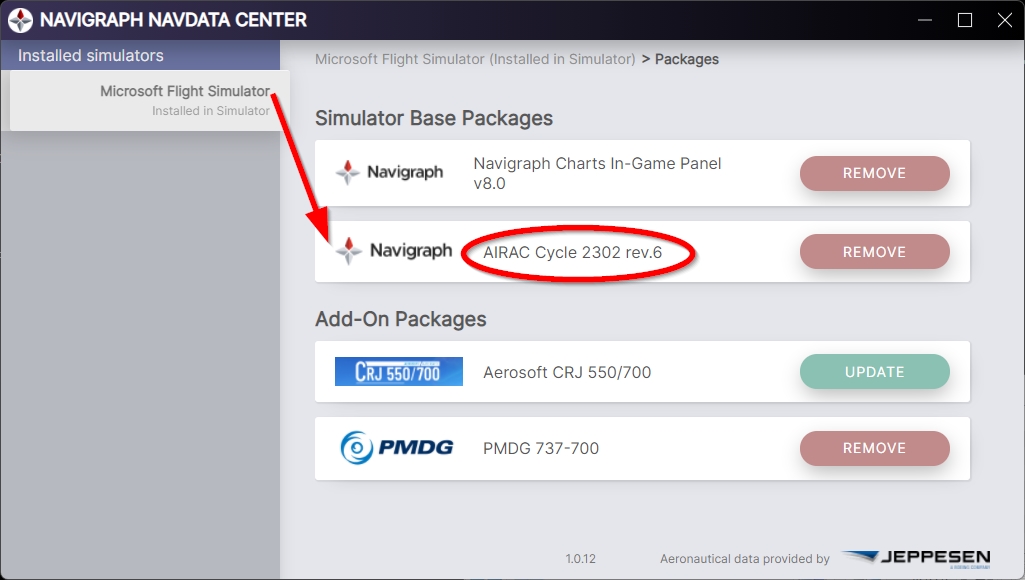Click the Microsoft Flight Simulator breadcrumb link
Viewport: 1025px width, 580px height.
475,59
